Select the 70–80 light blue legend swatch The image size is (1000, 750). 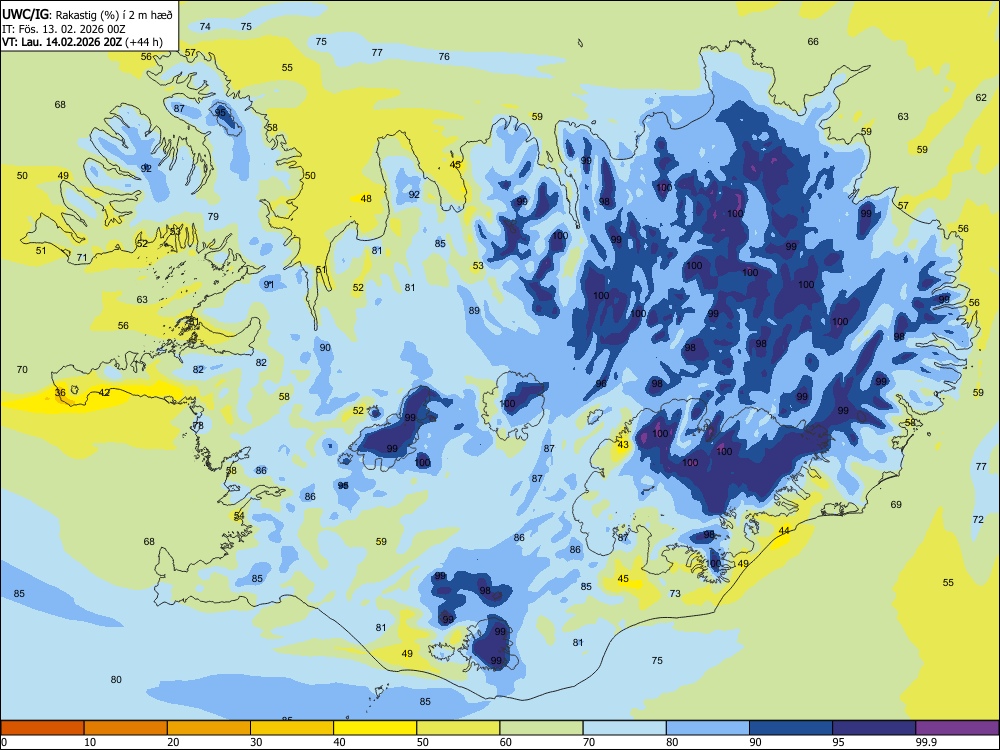[x=624, y=728]
